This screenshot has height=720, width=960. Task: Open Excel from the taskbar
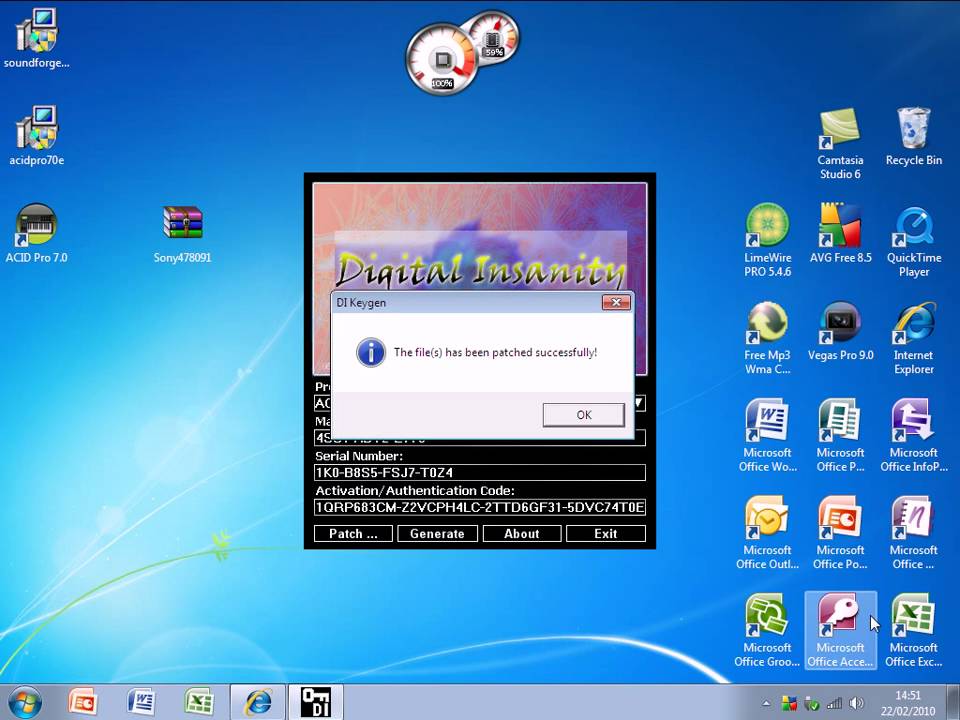coord(199,702)
